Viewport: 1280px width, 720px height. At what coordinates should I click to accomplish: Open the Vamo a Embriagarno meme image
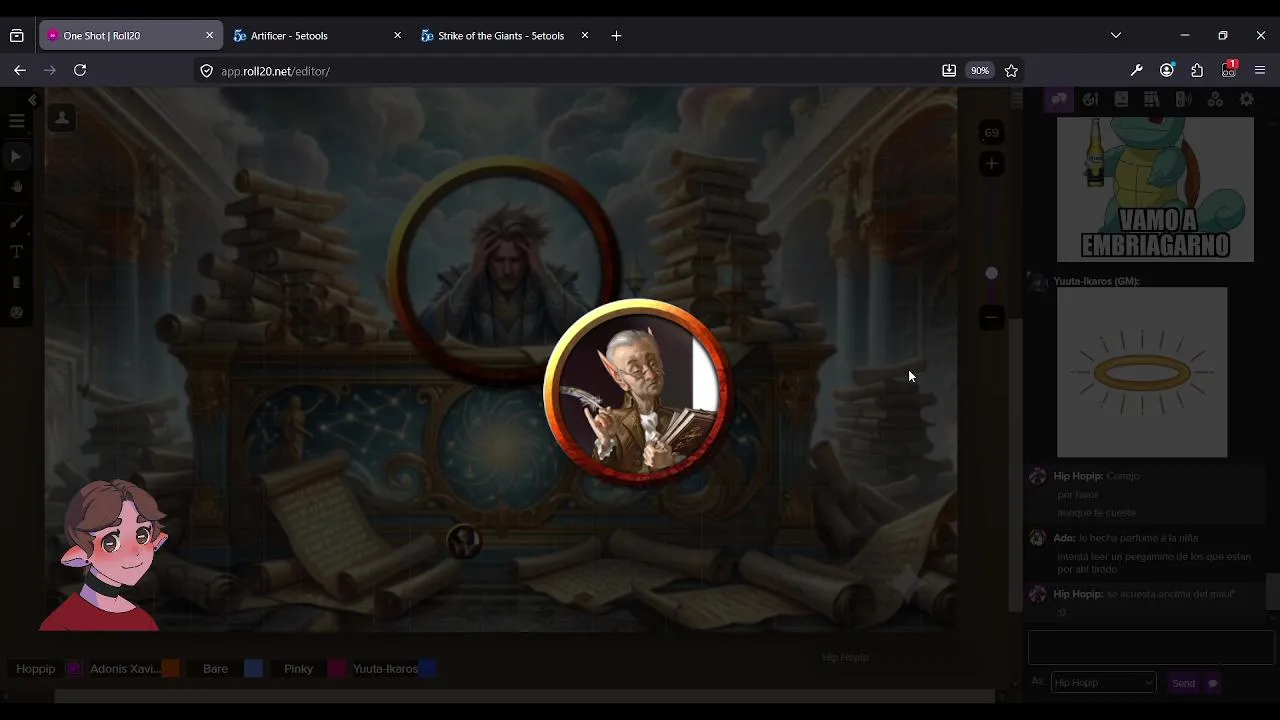pyautogui.click(x=1155, y=190)
